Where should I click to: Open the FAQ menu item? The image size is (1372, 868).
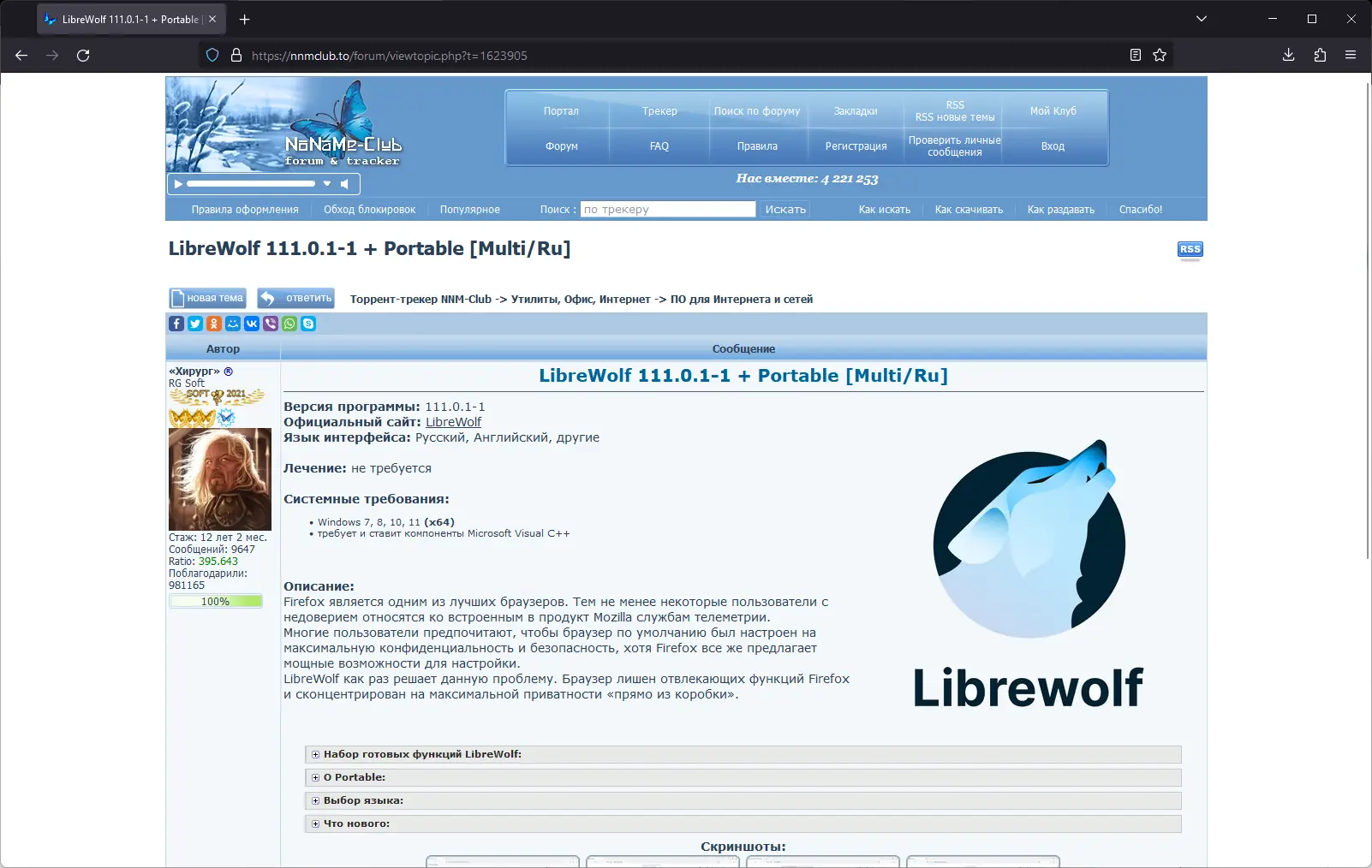pos(659,146)
